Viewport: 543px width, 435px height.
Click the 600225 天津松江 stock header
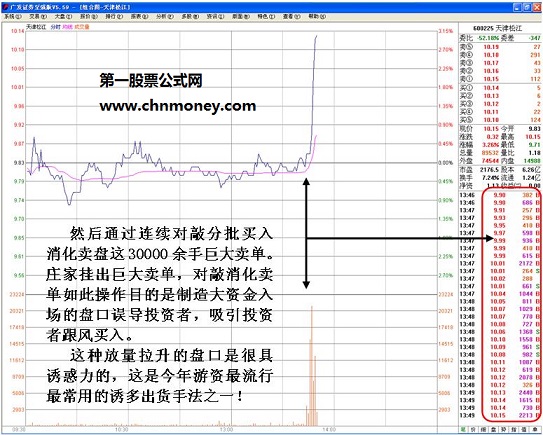click(497, 28)
